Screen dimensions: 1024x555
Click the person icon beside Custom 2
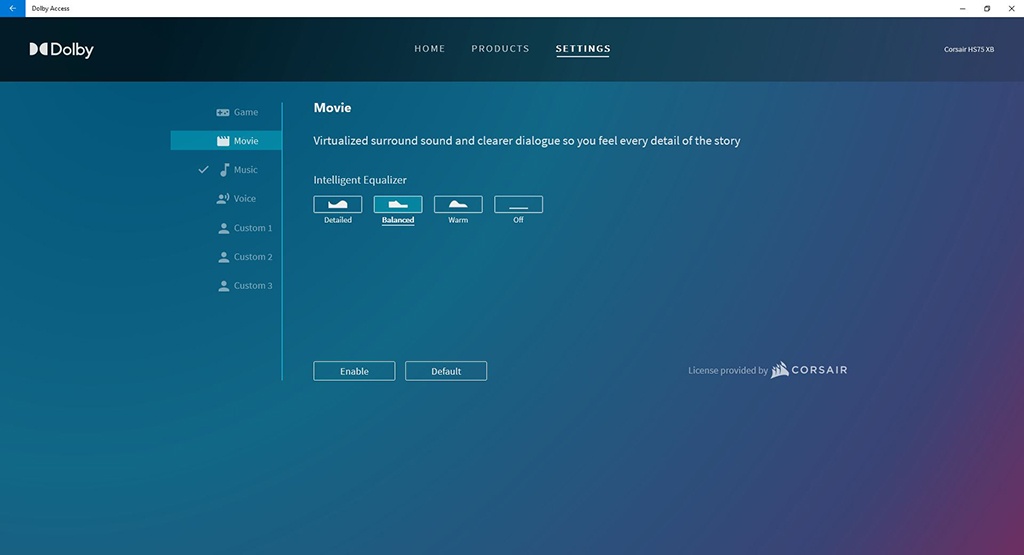pyautogui.click(x=223, y=257)
